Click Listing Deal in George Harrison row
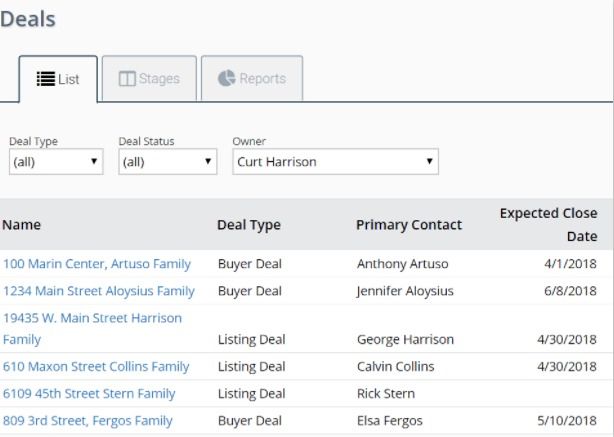The image size is (614, 437). pyautogui.click(x=251, y=339)
